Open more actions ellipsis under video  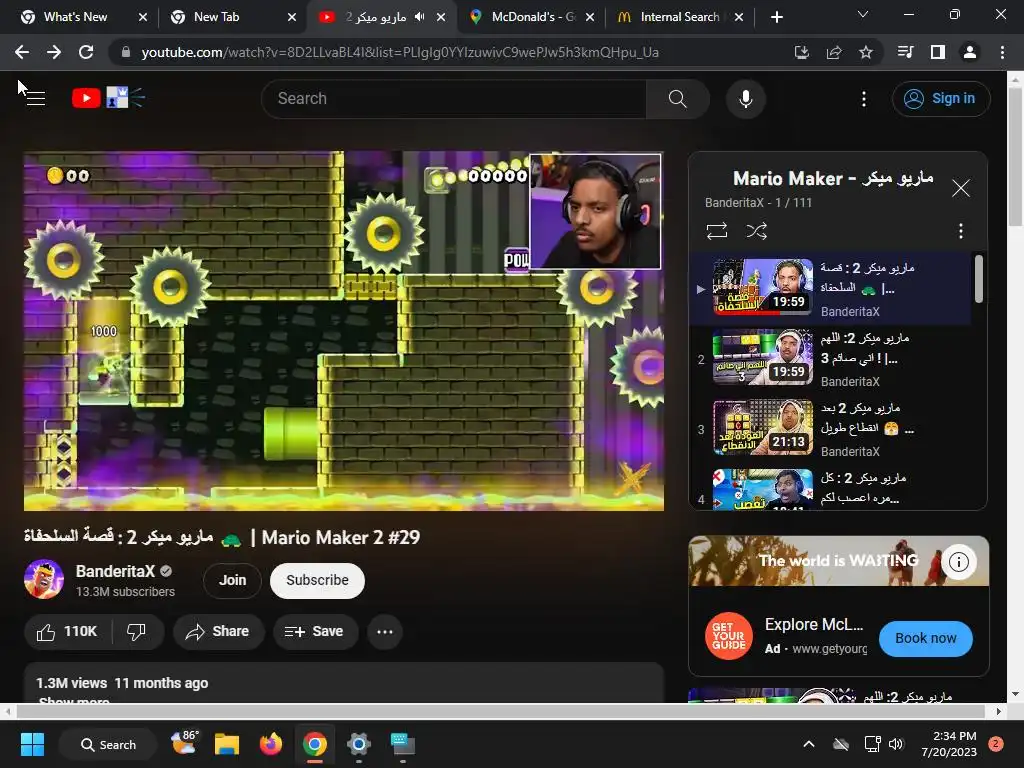(x=385, y=632)
